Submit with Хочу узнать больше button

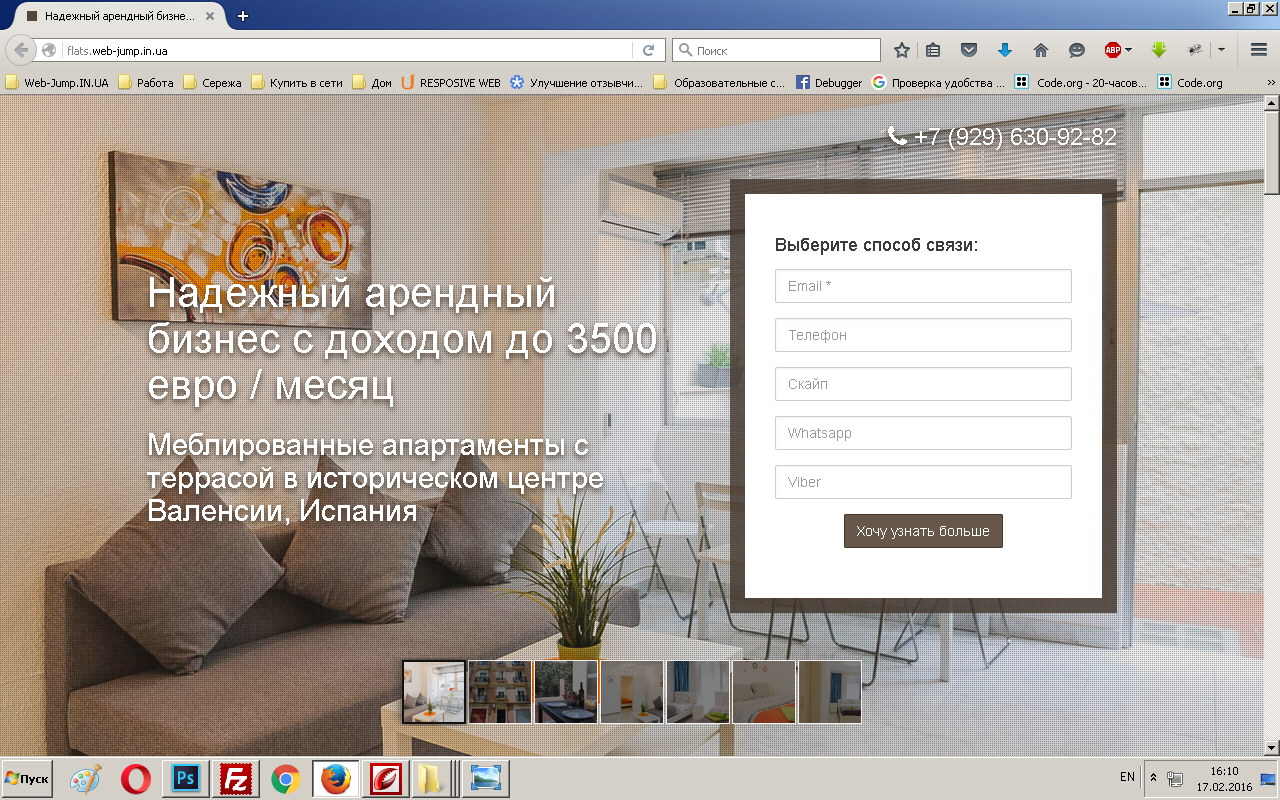(923, 531)
